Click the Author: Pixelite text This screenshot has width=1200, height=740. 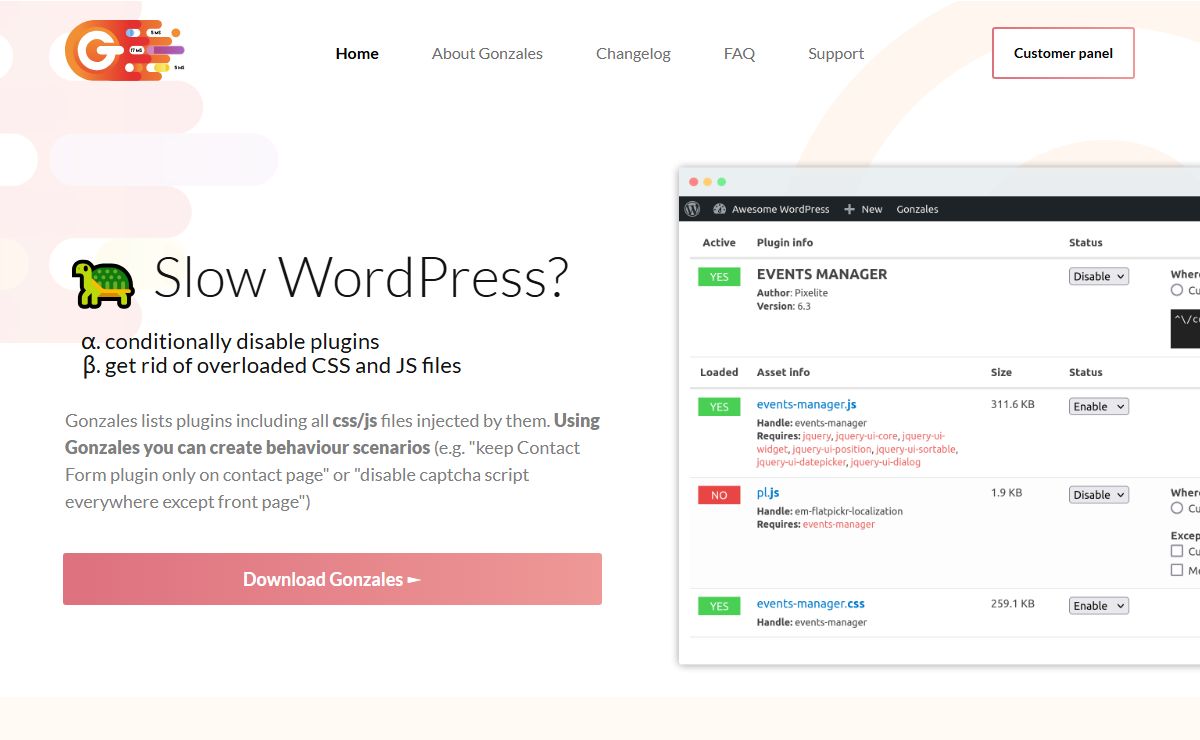pyautogui.click(x=792, y=293)
